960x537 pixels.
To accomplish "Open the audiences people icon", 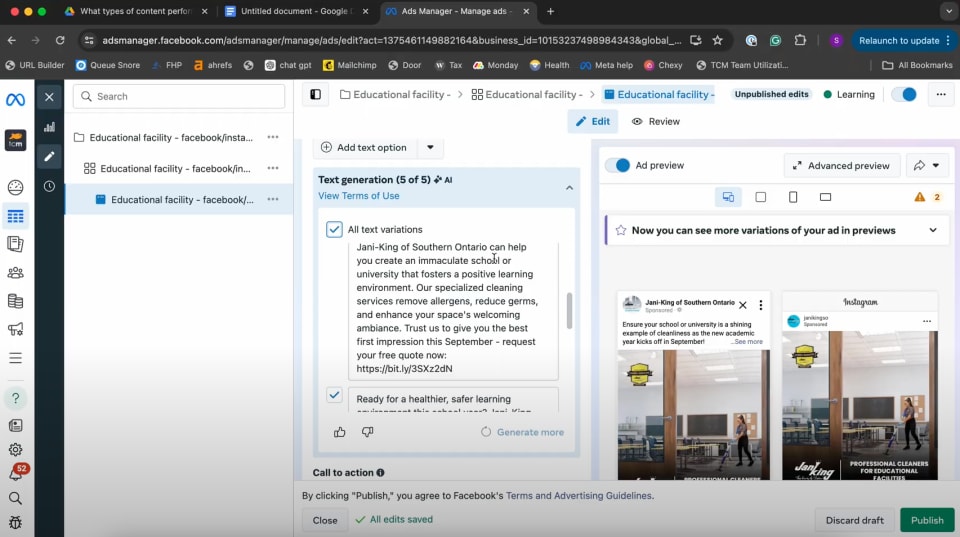I will click(x=15, y=272).
